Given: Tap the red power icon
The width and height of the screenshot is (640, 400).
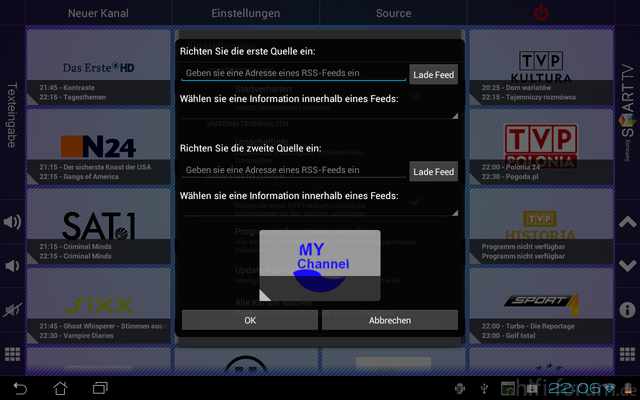Looking at the screenshot, I should (x=541, y=13).
